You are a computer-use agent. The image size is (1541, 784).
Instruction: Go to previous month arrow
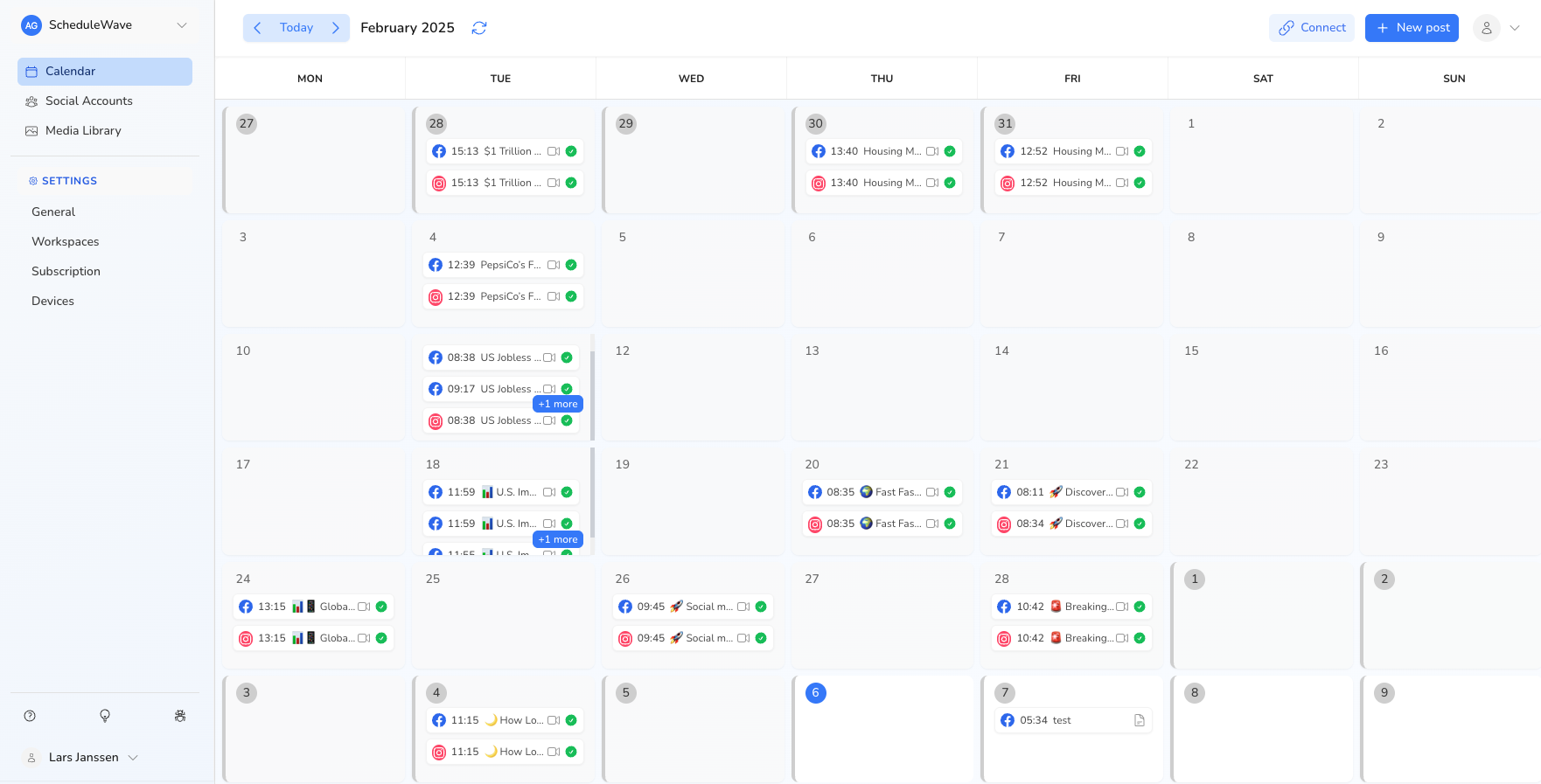point(257,28)
